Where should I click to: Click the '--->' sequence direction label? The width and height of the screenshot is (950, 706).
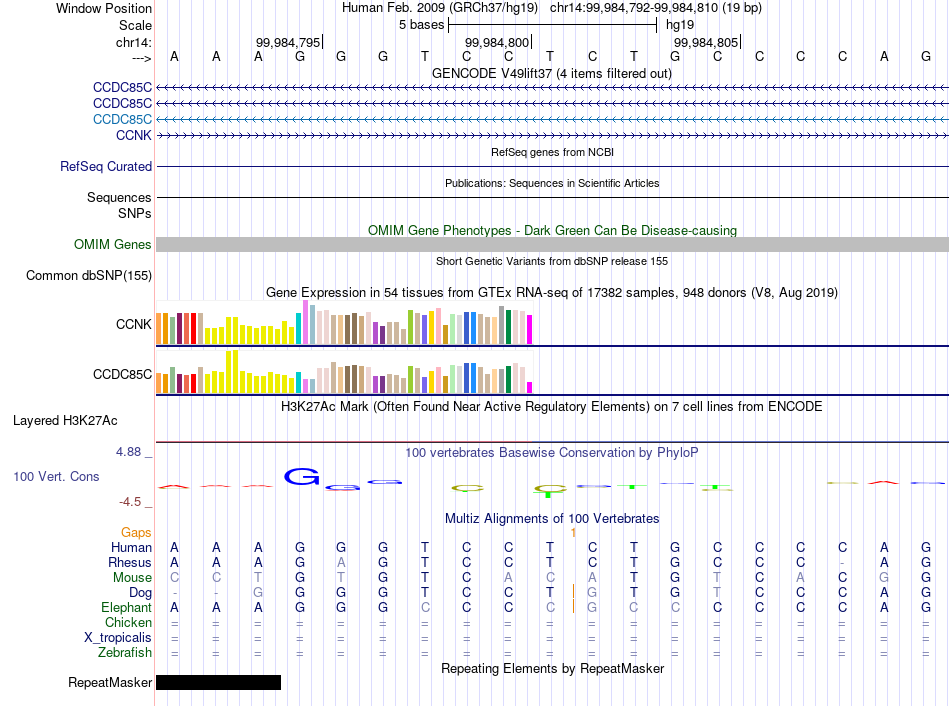[141, 58]
